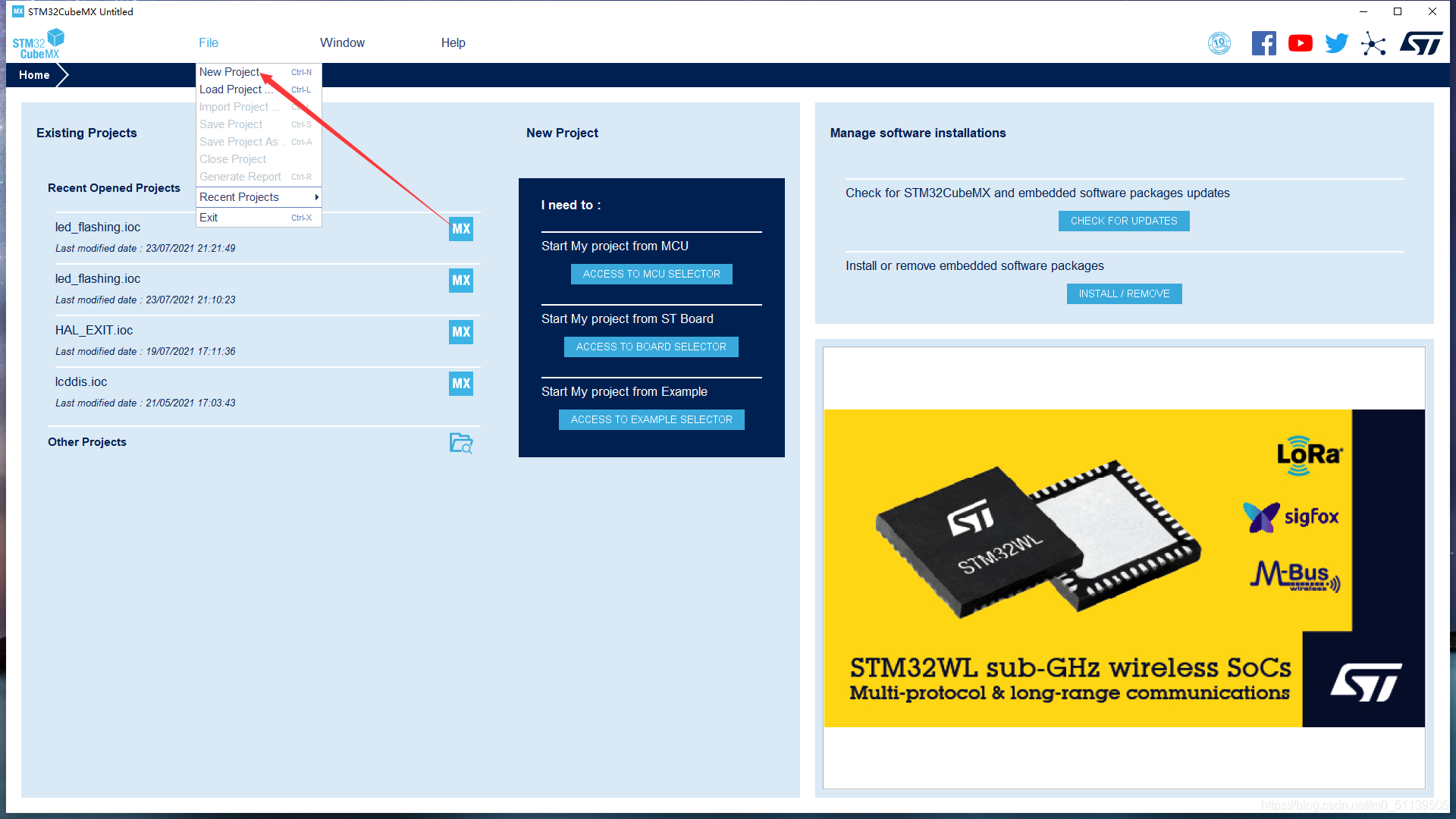
Task: Maximize the STM32CubeMX window
Action: click(x=1398, y=11)
